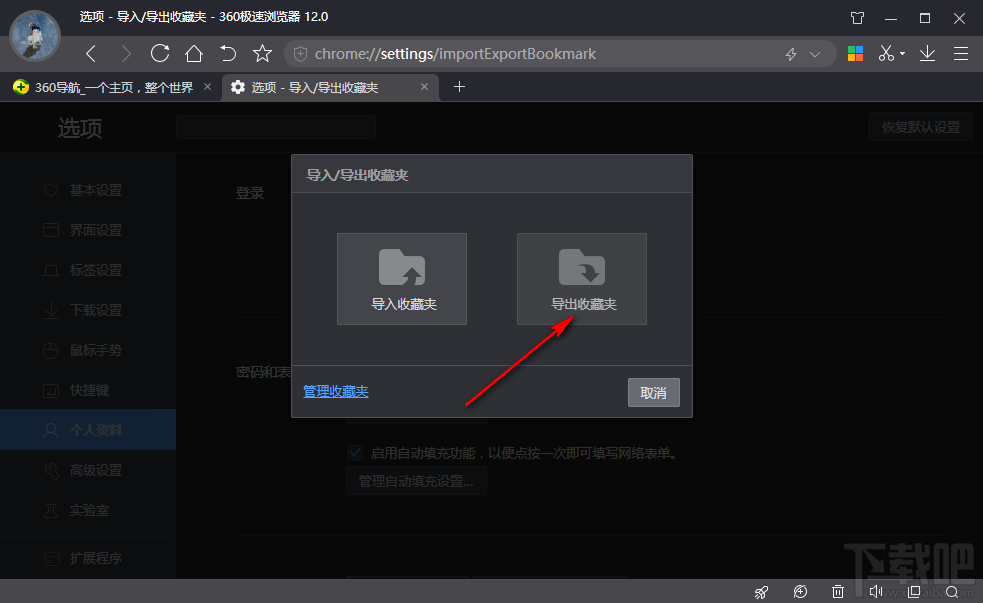983x603 pixels.
Task: Click the shield security icon in address bar
Action: [x=300, y=55]
